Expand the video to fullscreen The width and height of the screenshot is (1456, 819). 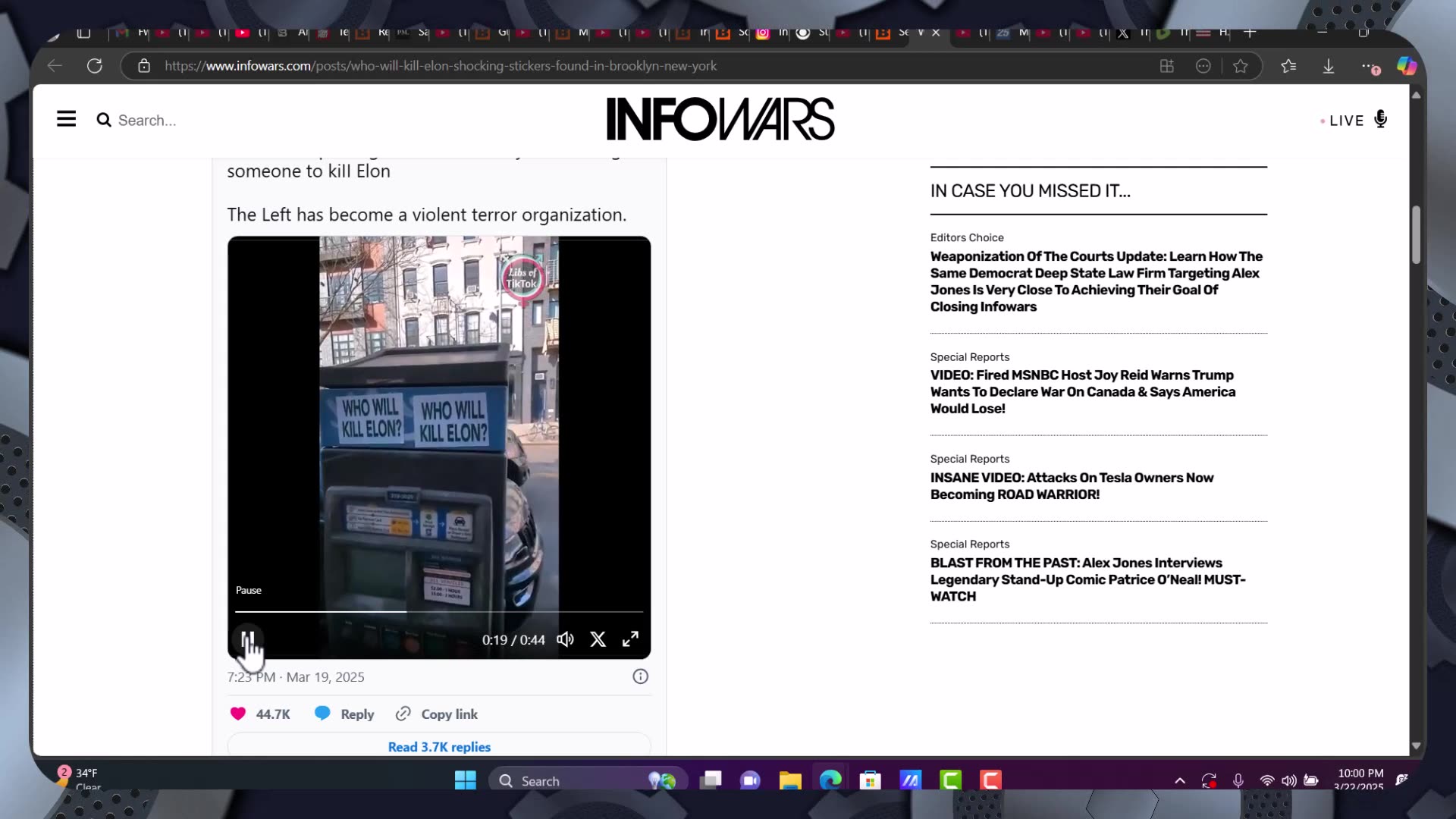(630, 639)
